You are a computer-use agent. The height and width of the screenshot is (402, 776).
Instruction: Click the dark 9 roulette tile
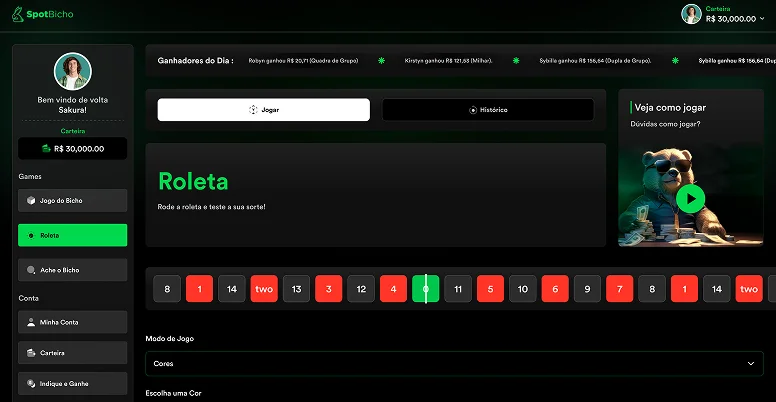click(587, 289)
